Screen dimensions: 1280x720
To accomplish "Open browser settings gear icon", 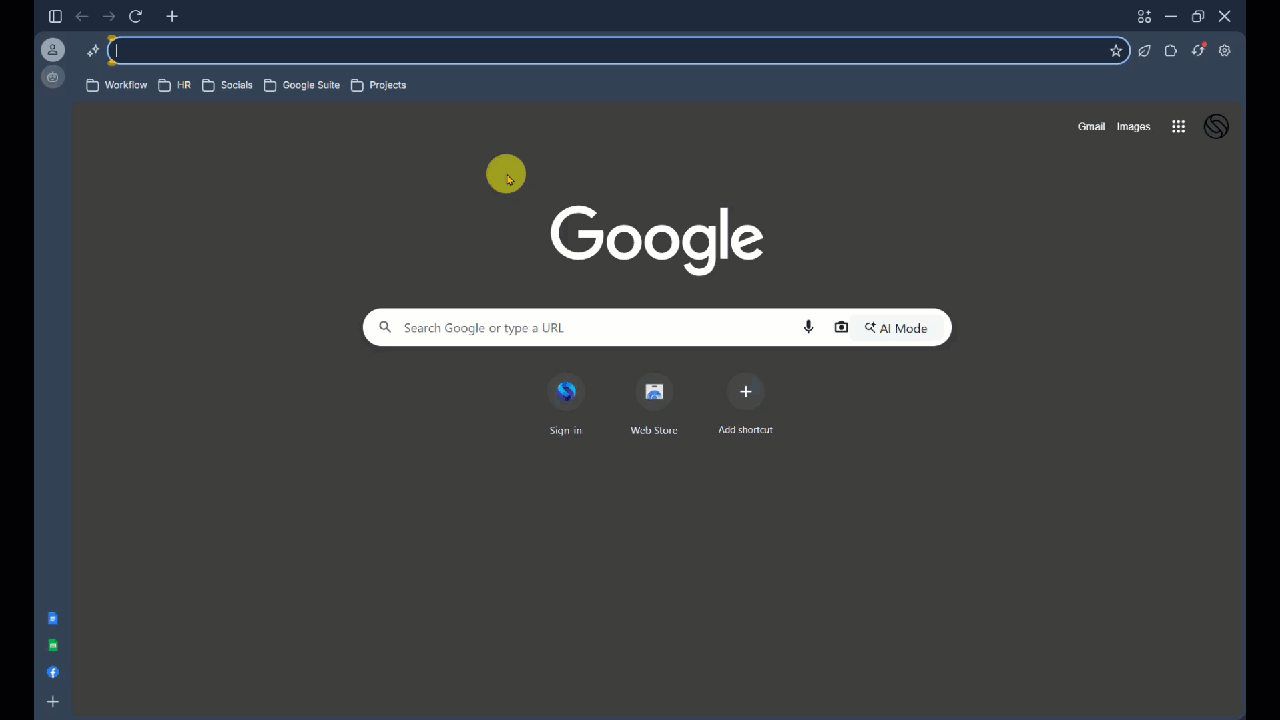I will point(1225,50).
